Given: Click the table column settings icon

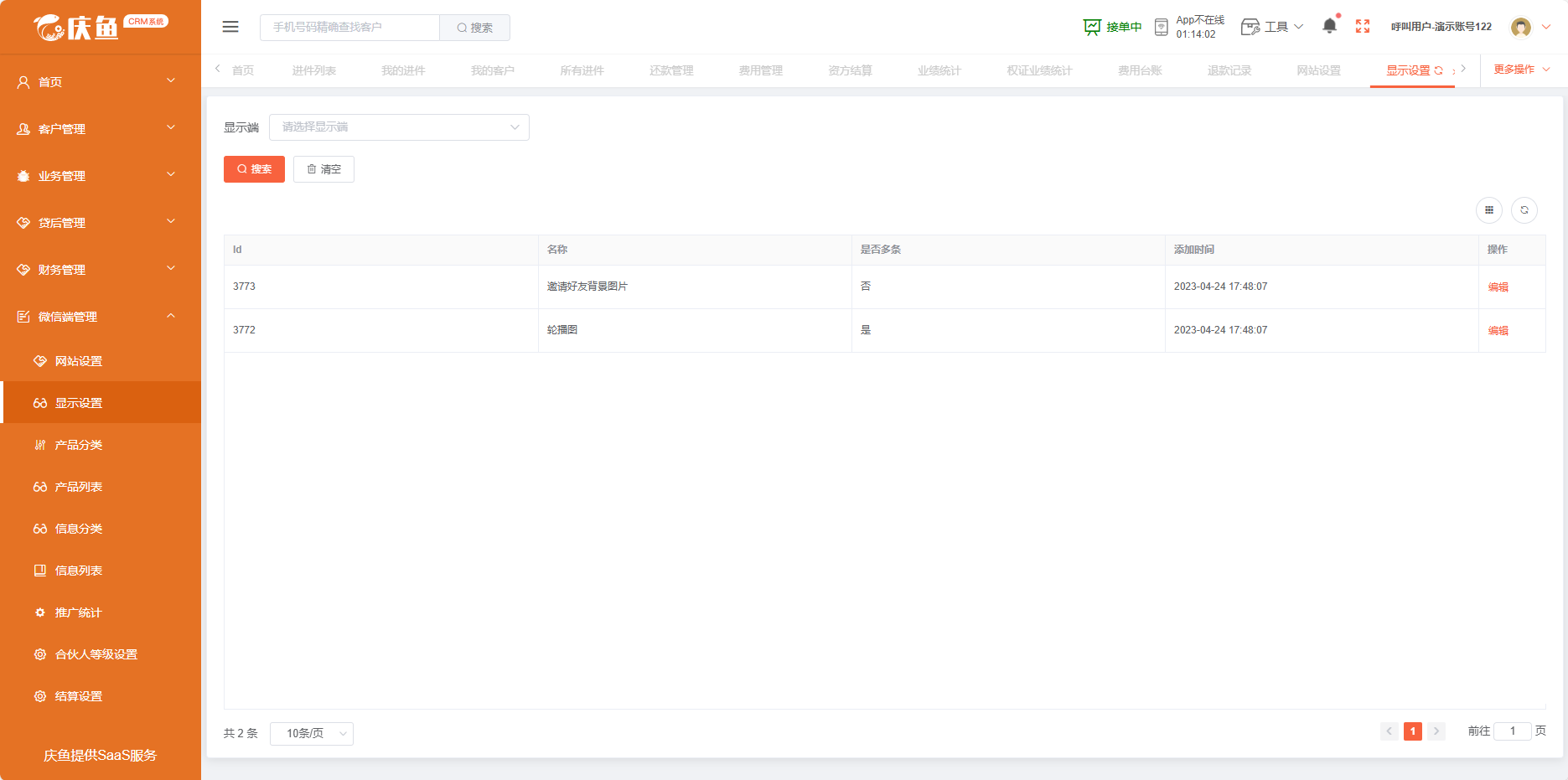Looking at the screenshot, I should (x=1489, y=210).
